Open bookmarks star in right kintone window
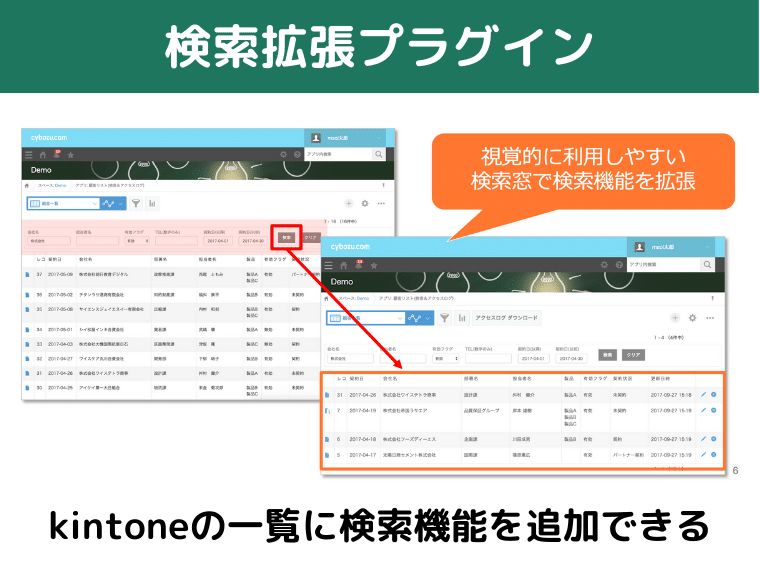The height and width of the screenshot is (570, 760). tap(374, 265)
